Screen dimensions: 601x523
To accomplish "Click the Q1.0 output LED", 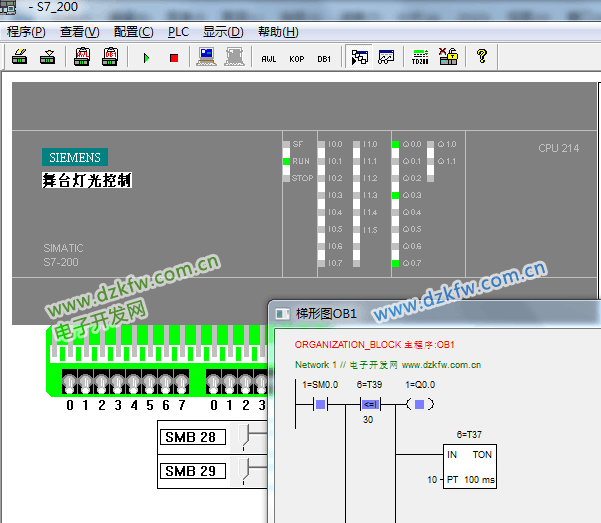I will pyautogui.click(x=430, y=144).
